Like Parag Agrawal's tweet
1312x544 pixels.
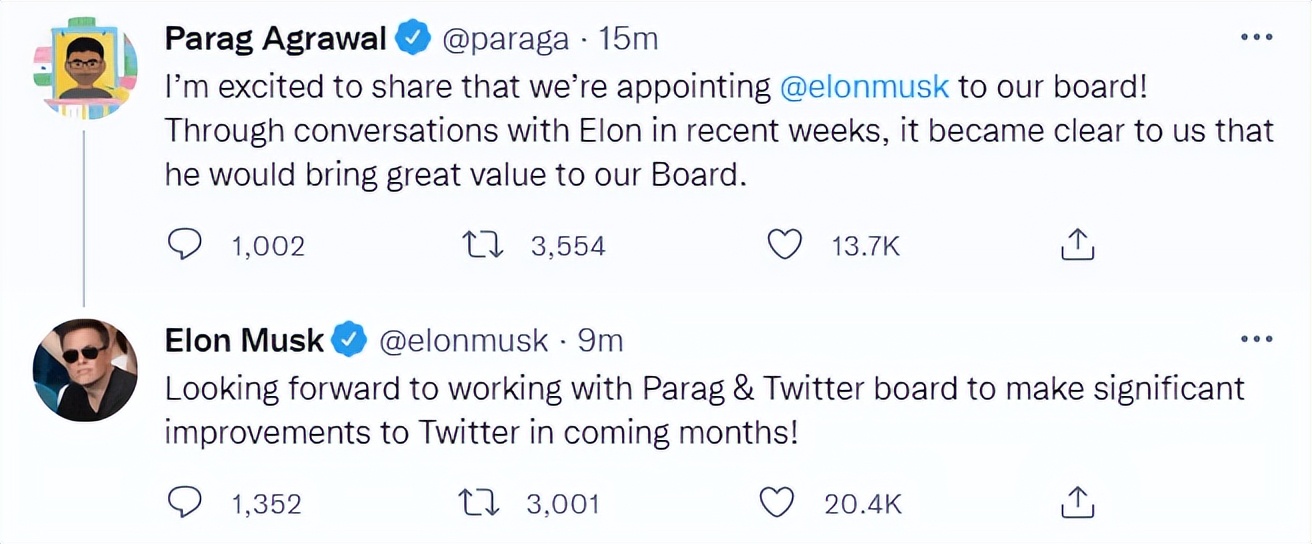(x=787, y=245)
